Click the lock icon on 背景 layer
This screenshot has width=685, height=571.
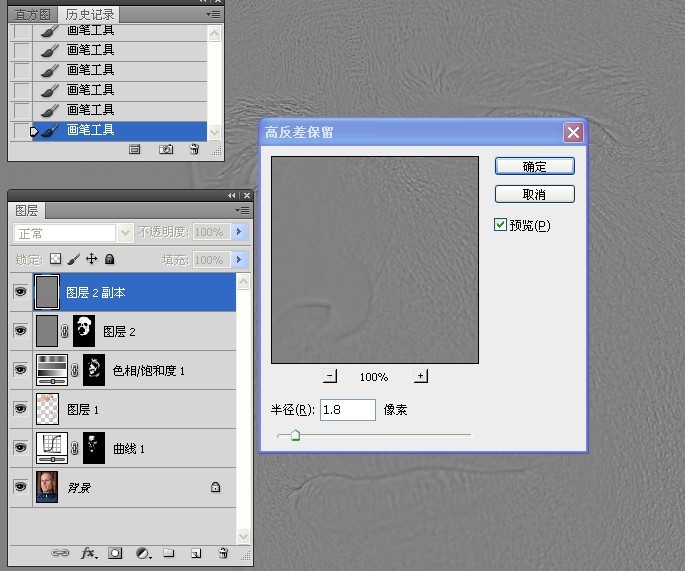(215, 487)
